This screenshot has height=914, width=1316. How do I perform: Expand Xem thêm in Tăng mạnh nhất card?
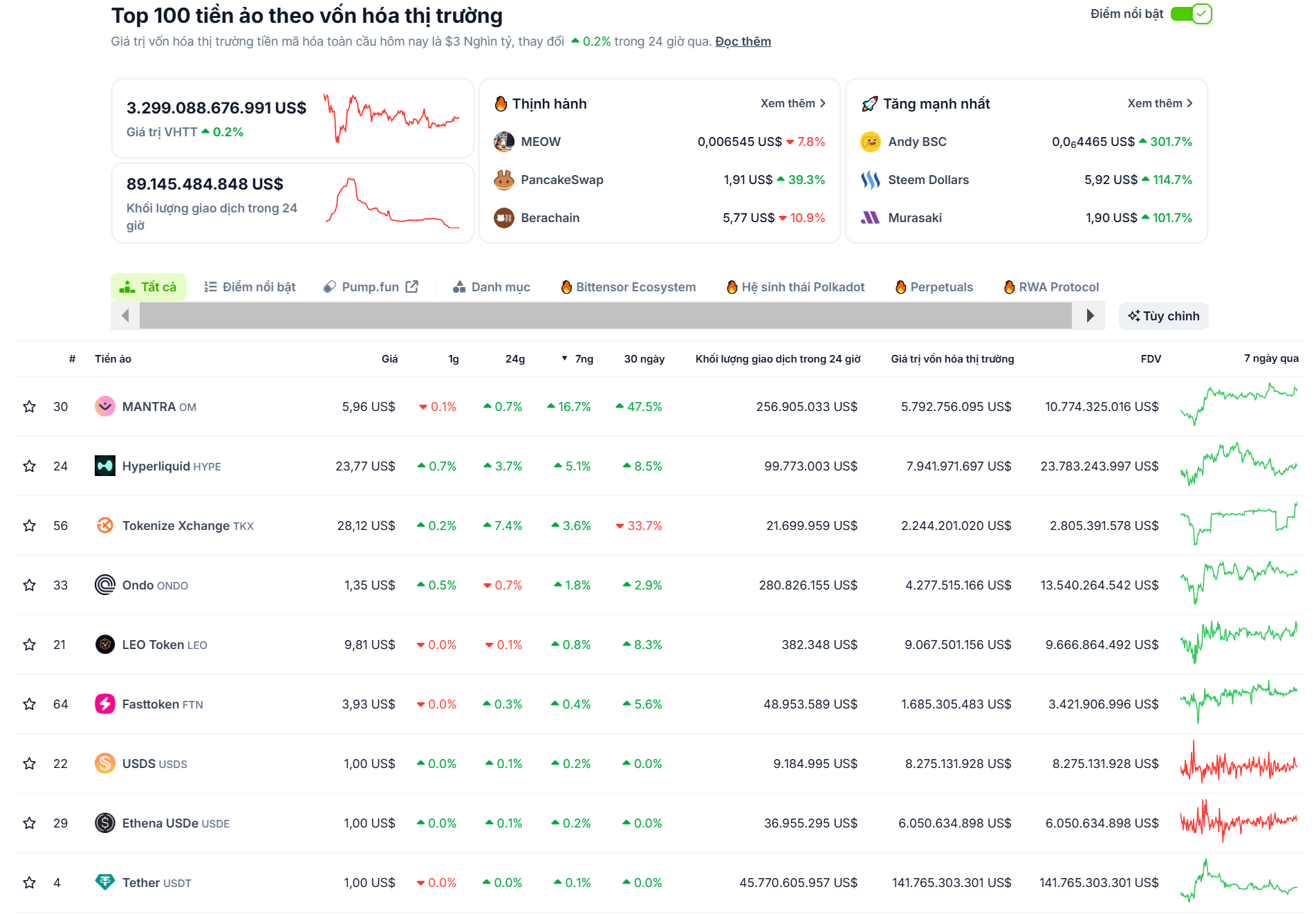pyautogui.click(x=1160, y=103)
